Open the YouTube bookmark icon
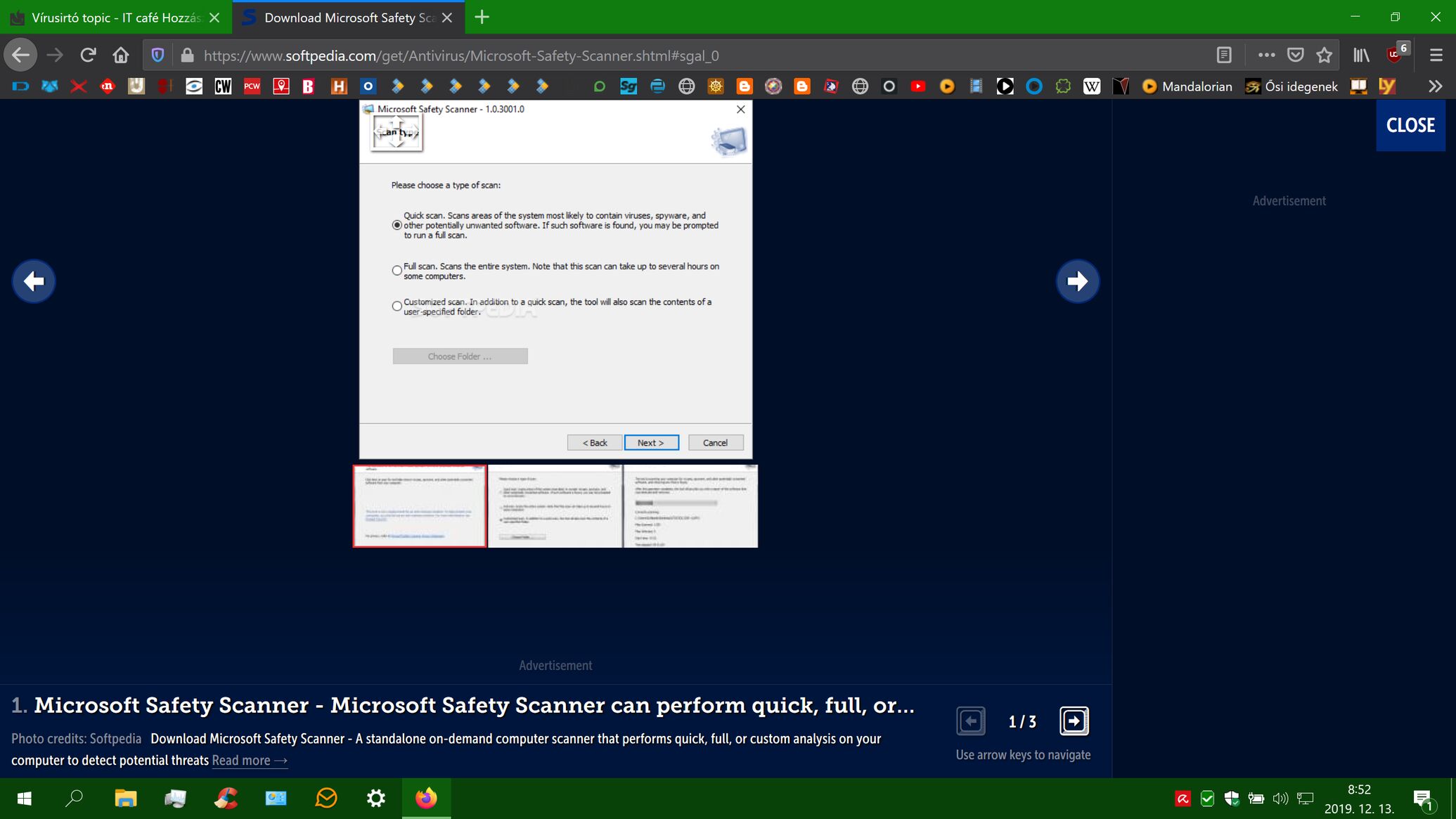This screenshot has height=819, width=1456. (918, 86)
